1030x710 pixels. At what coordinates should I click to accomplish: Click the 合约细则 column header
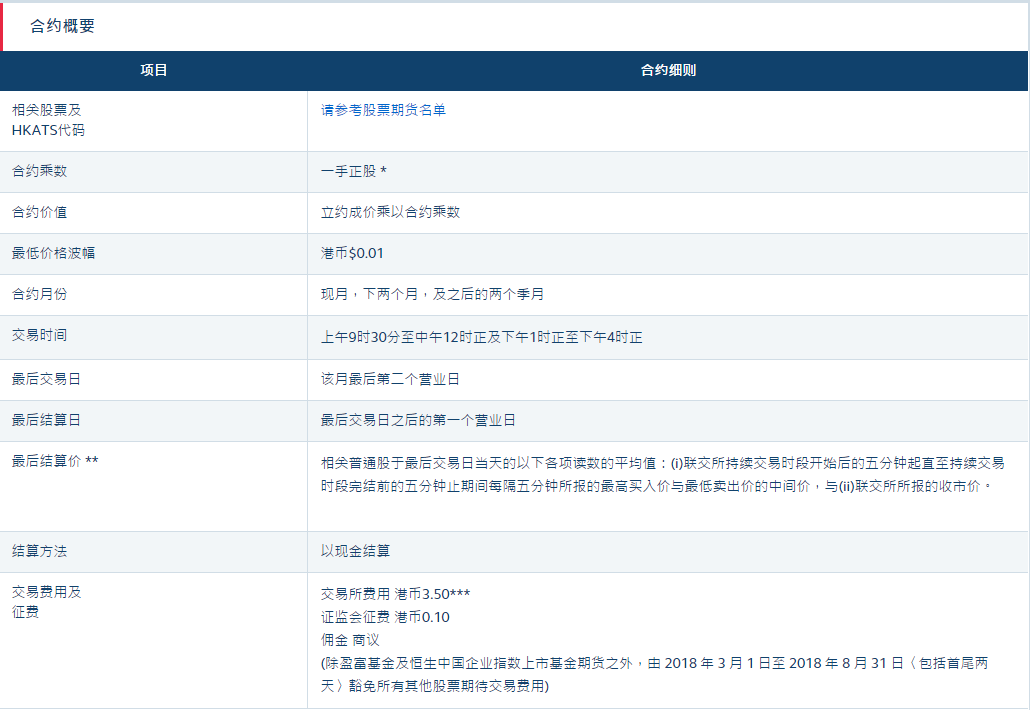[668, 71]
